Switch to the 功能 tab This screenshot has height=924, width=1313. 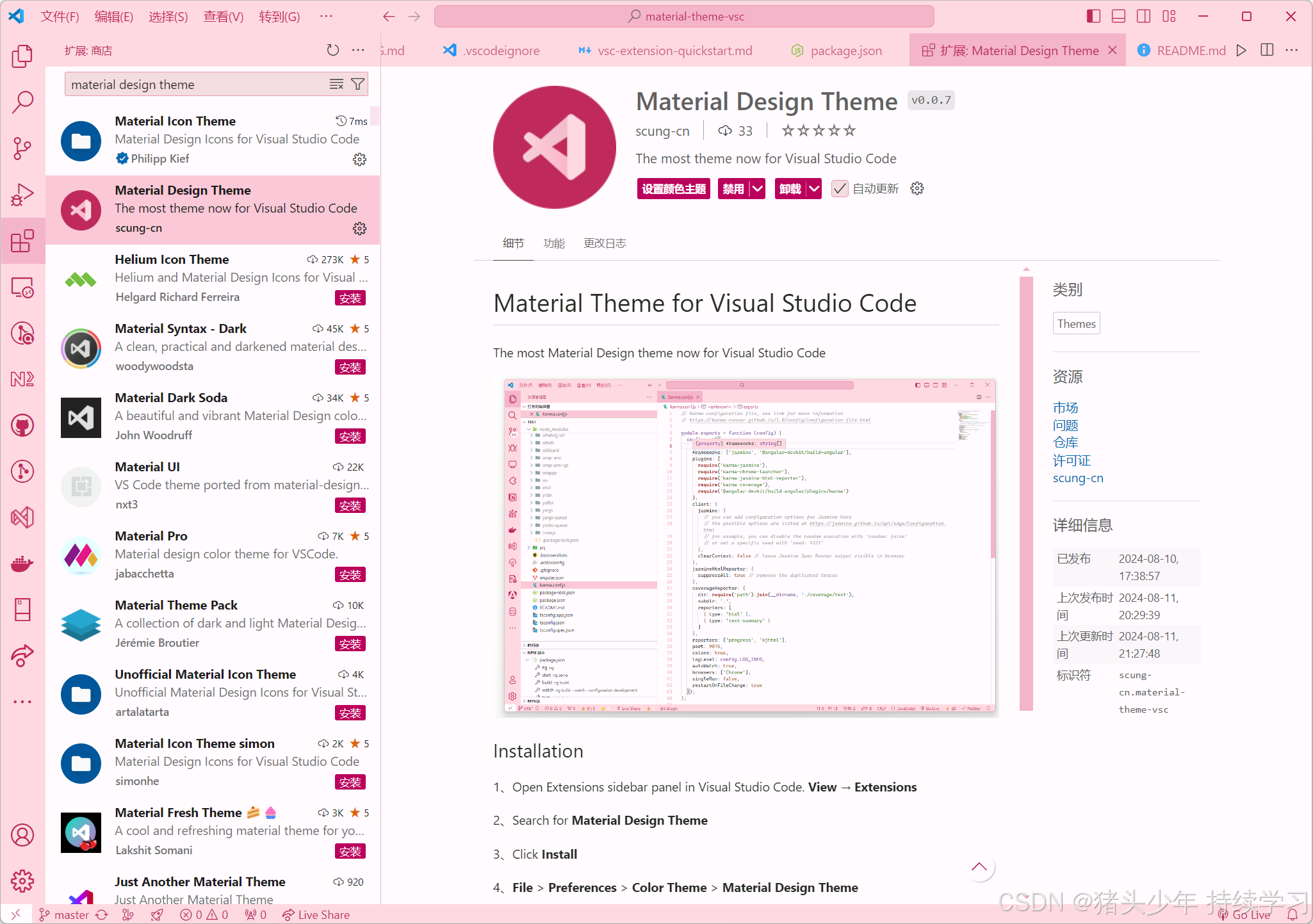tap(554, 243)
